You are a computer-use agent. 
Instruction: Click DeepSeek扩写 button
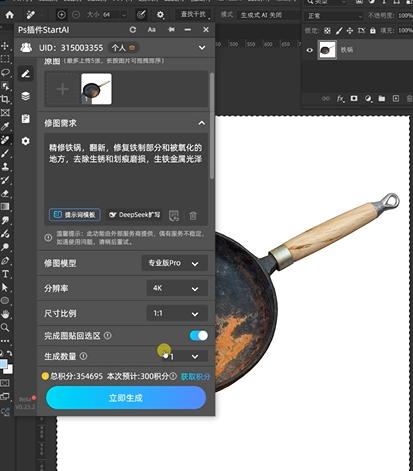pyautogui.click(x=134, y=215)
